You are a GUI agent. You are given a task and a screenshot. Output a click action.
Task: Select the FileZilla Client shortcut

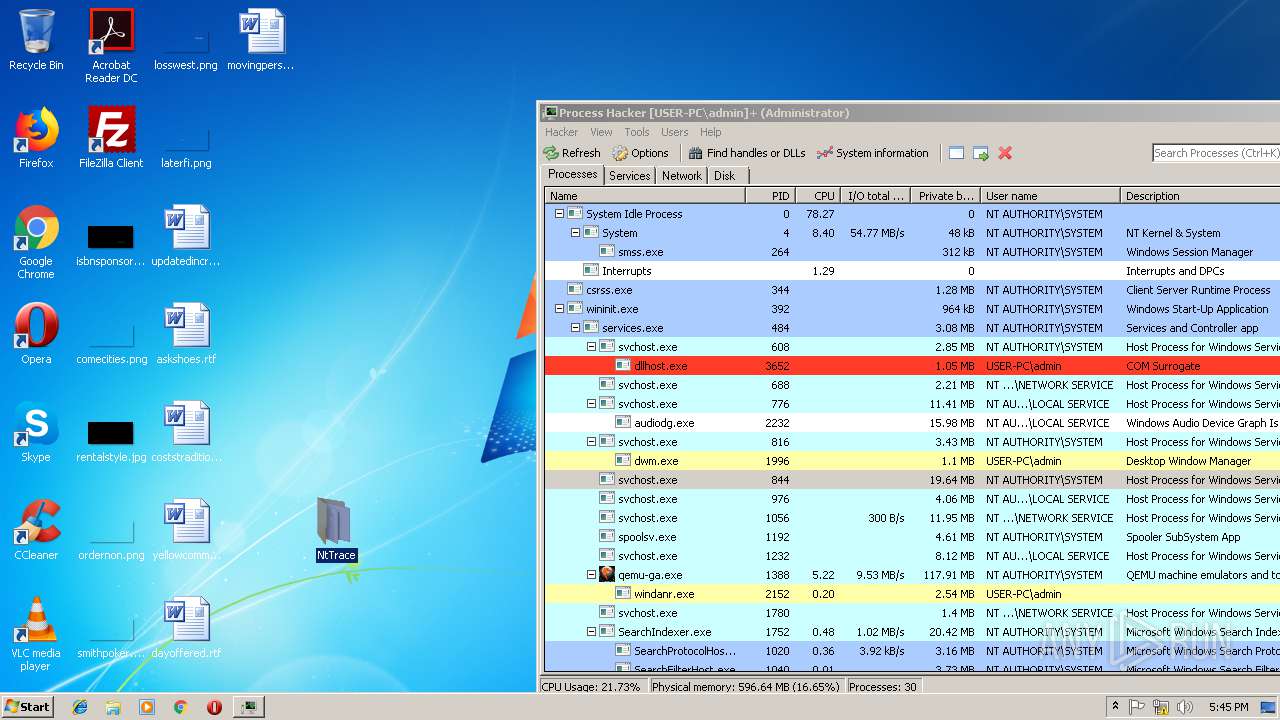click(111, 137)
